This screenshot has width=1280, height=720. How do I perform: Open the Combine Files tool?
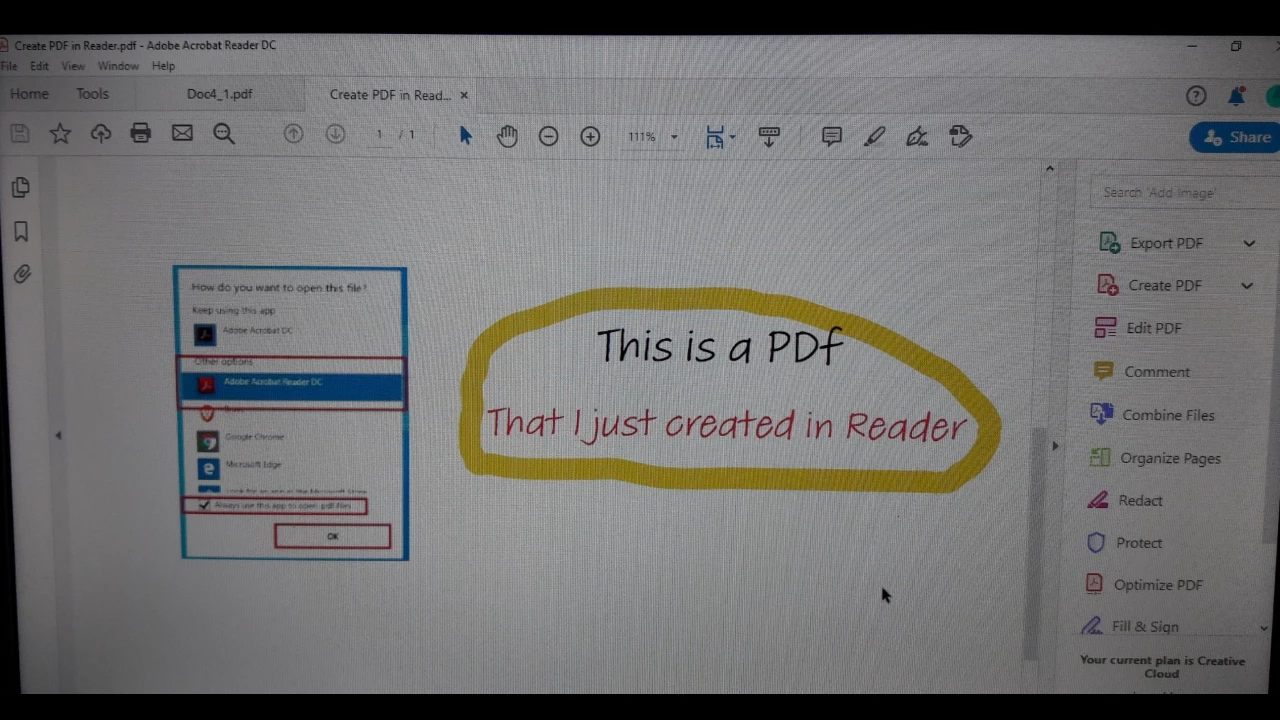(x=1152, y=414)
